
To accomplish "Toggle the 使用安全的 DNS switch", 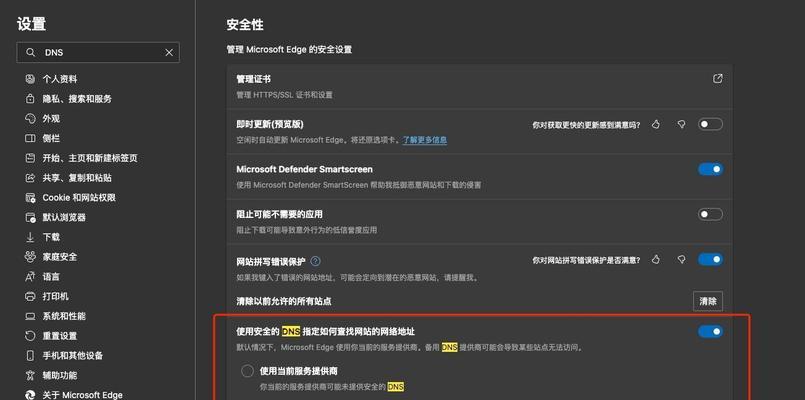I will [x=710, y=331].
